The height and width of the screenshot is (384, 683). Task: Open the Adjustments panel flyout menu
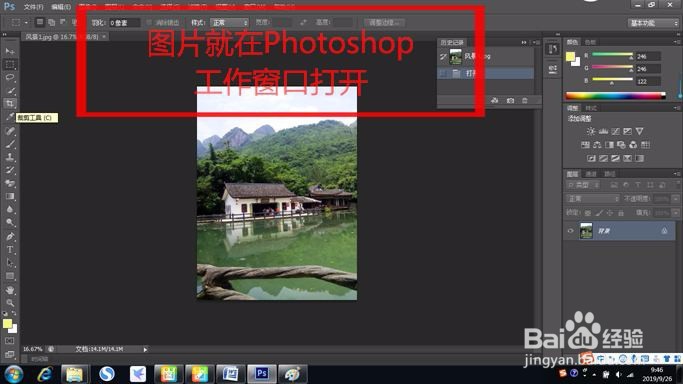click(x=676, y=108)
